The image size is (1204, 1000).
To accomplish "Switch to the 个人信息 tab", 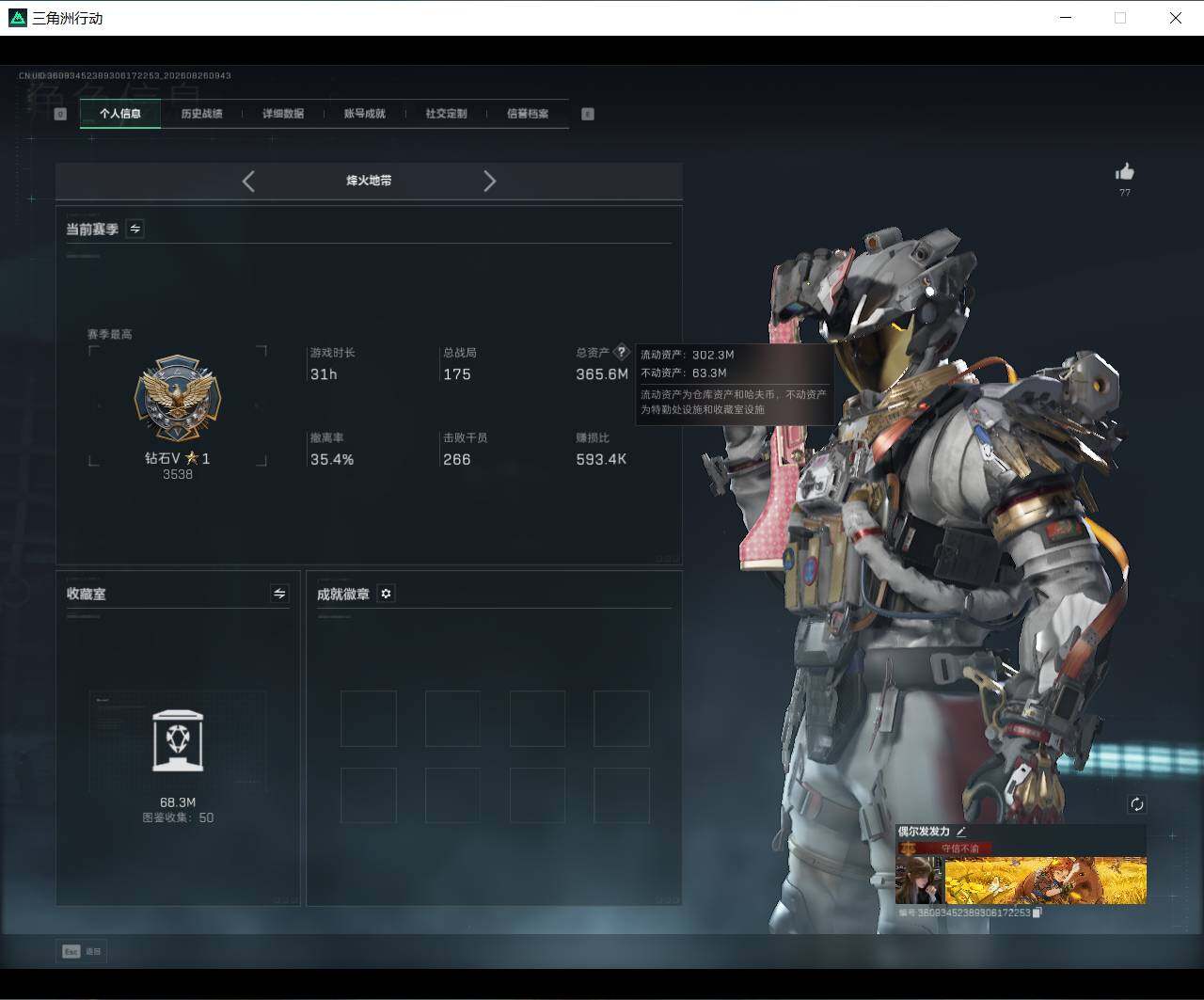I will (120, 114).
